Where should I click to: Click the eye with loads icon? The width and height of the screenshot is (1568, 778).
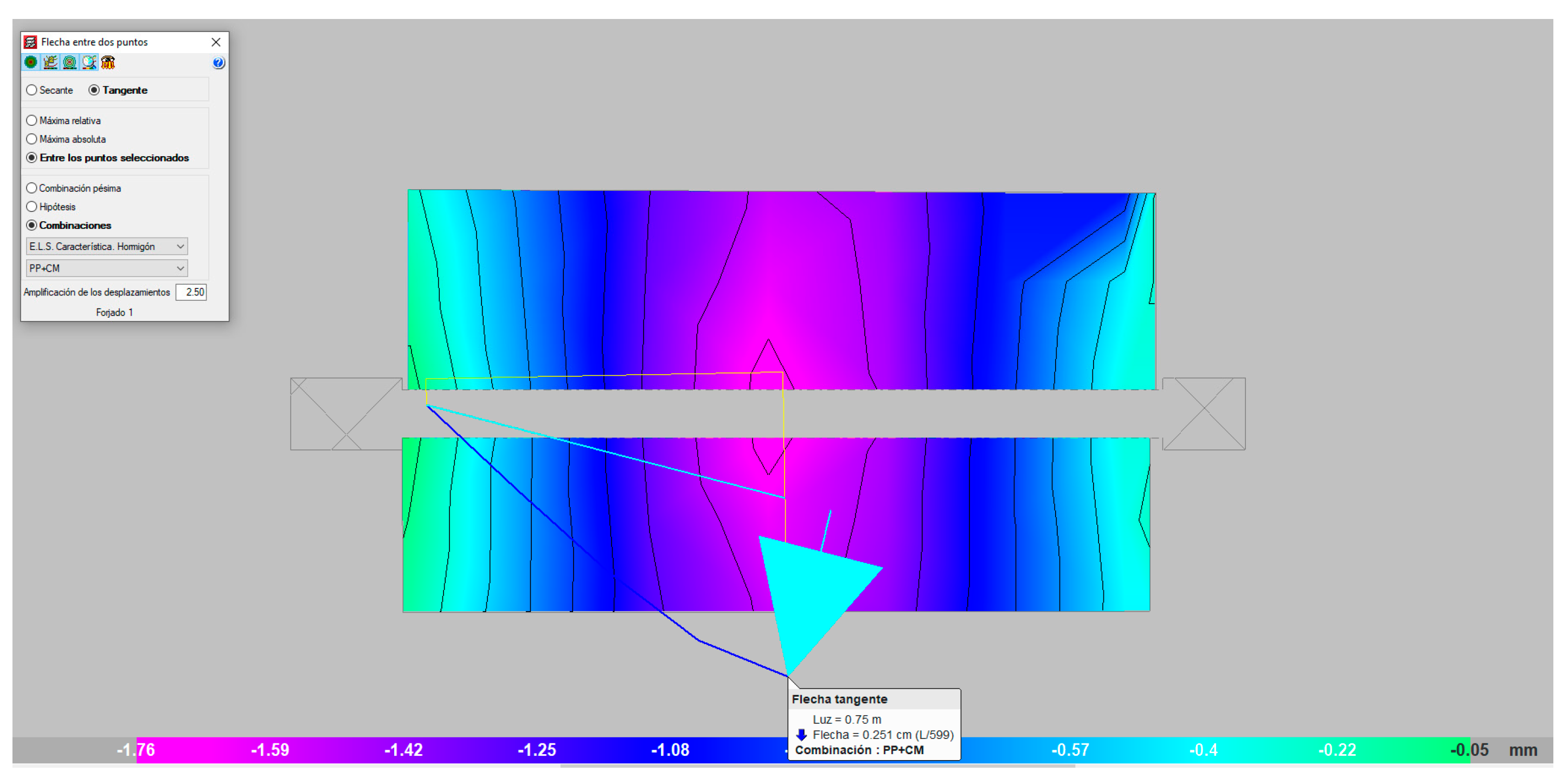click(108, 62)
